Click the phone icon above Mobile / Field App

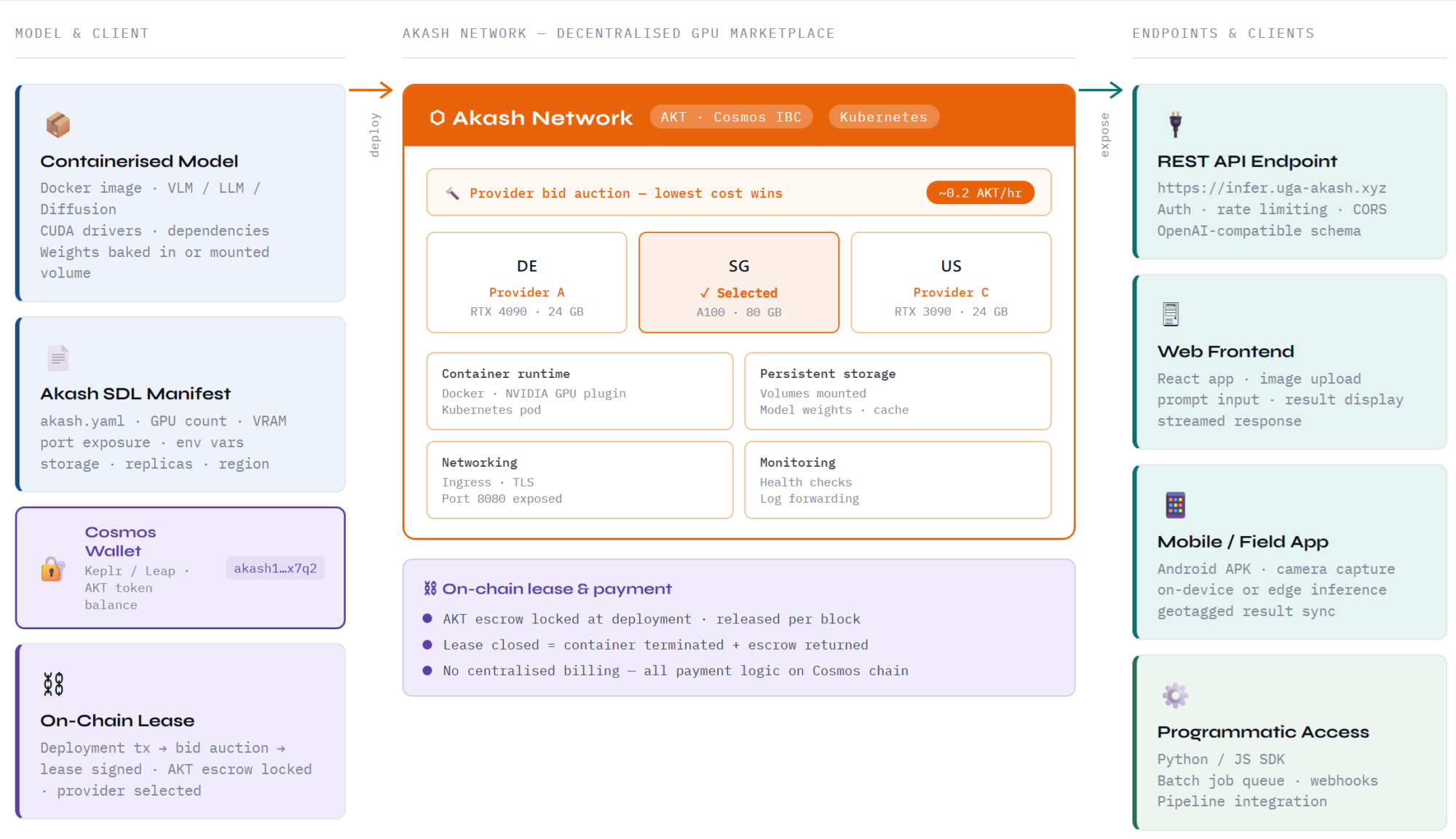coord(1175,505)
